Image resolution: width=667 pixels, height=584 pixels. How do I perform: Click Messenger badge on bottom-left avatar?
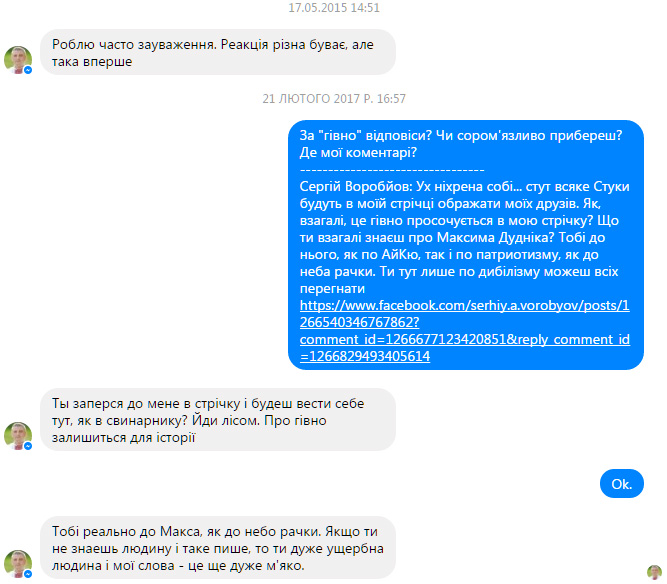coord(28,574)
